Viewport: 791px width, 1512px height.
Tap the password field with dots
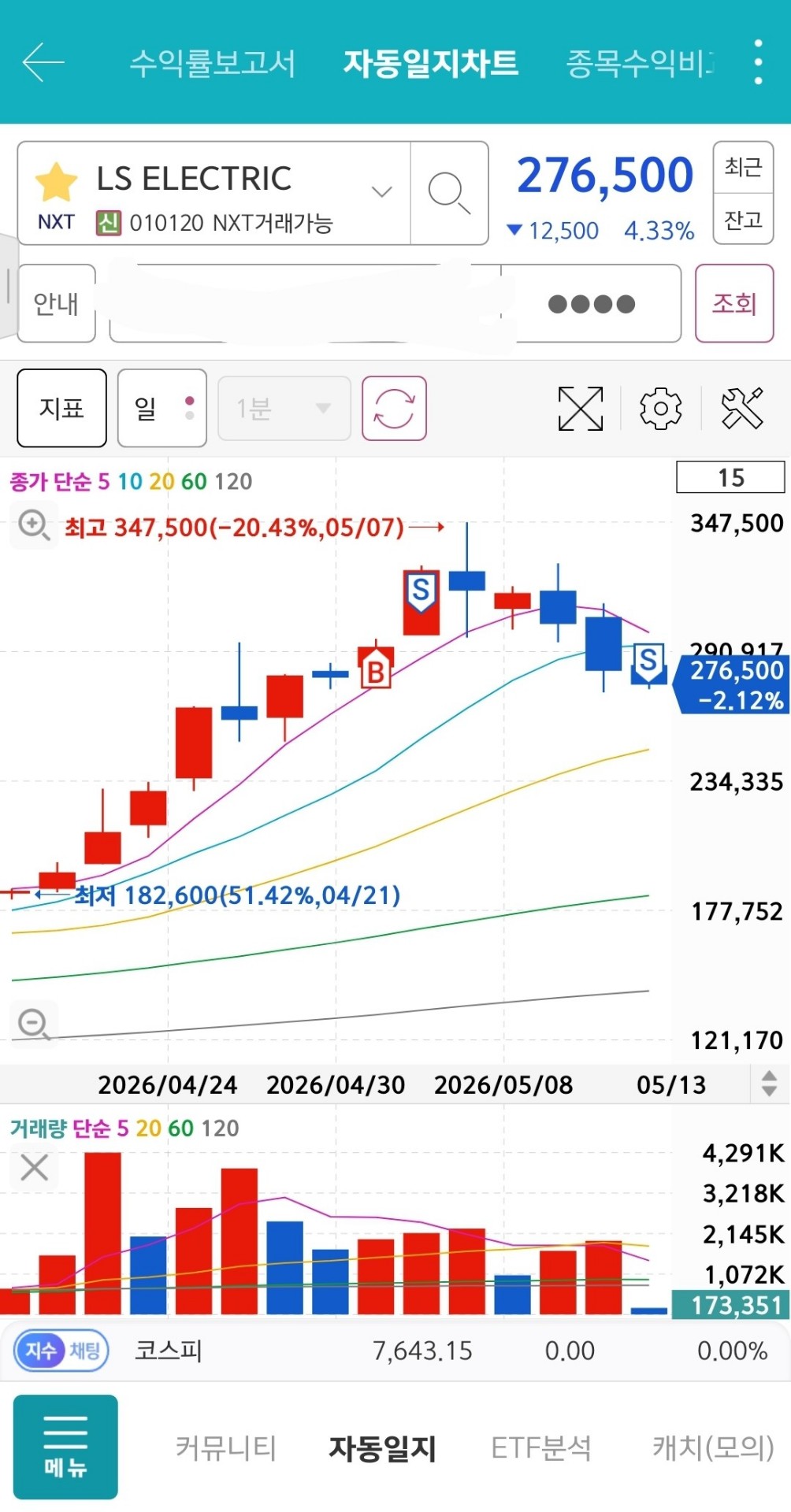click(591, 303)
